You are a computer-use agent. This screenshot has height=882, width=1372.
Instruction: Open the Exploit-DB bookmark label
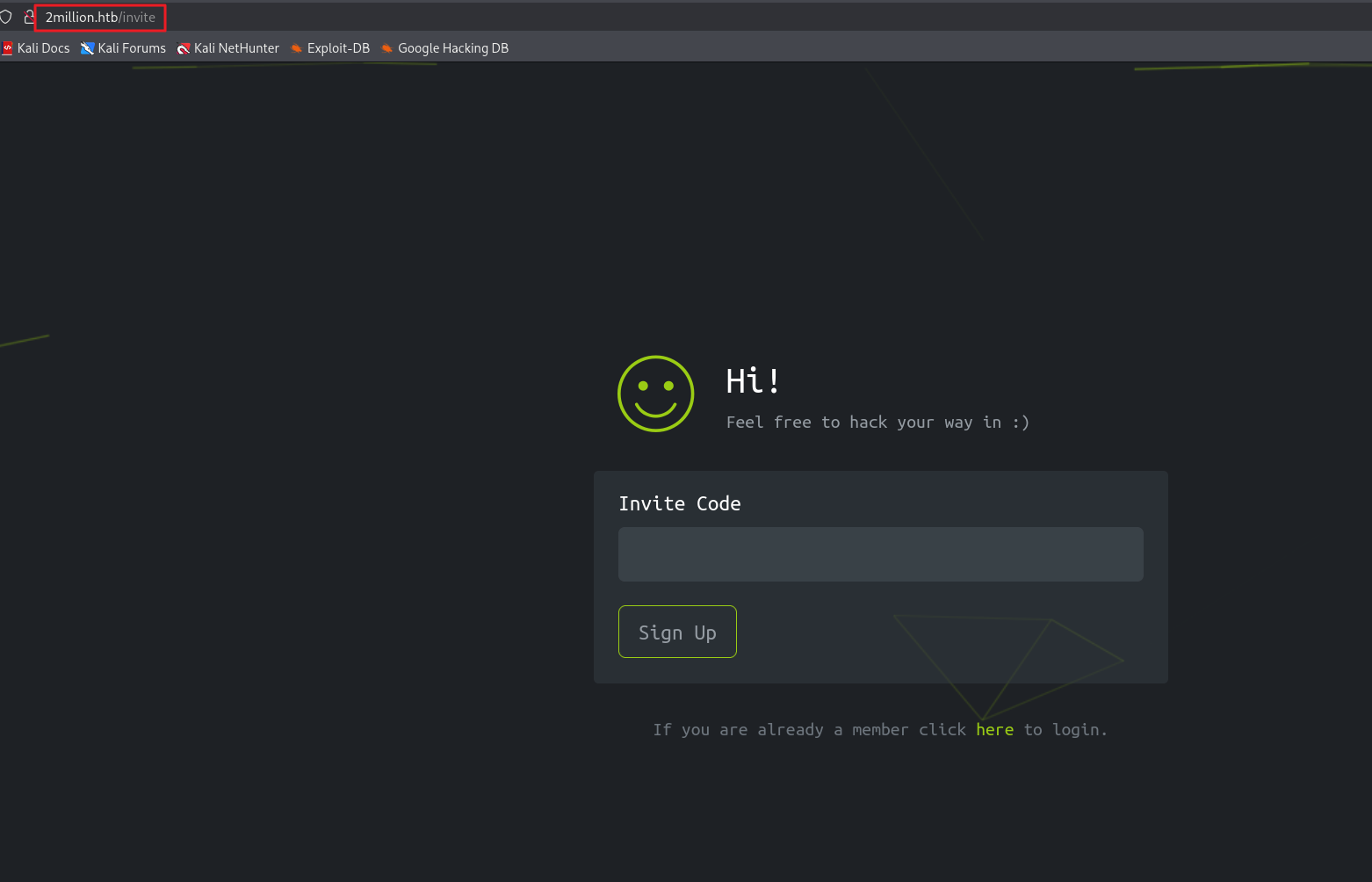tap(338, 48)
